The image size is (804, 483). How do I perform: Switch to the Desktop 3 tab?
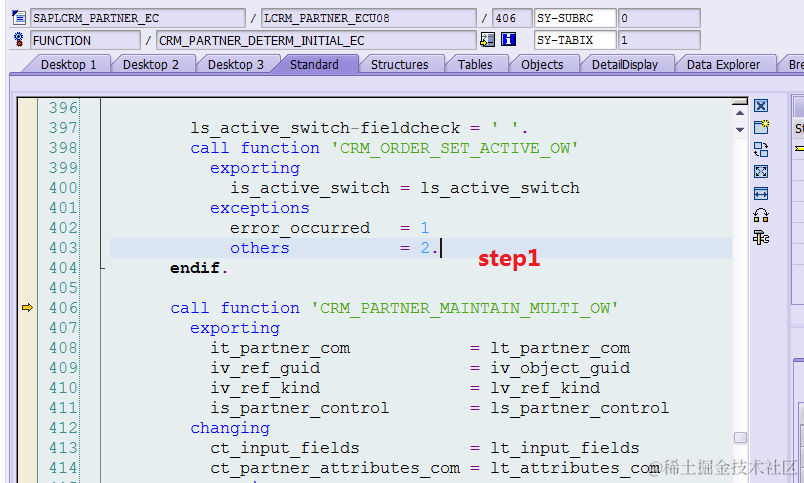point(236,65)
